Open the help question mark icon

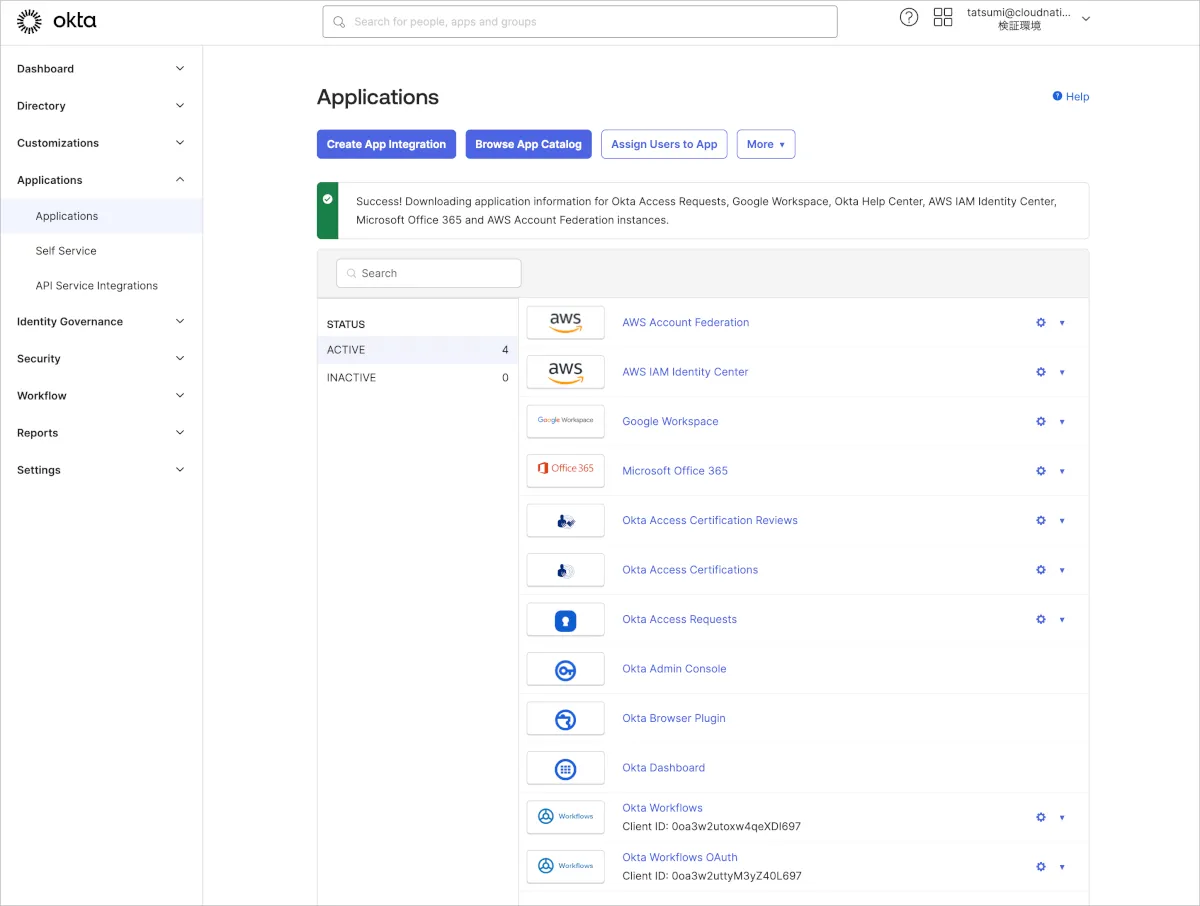(x=908, y=17)
